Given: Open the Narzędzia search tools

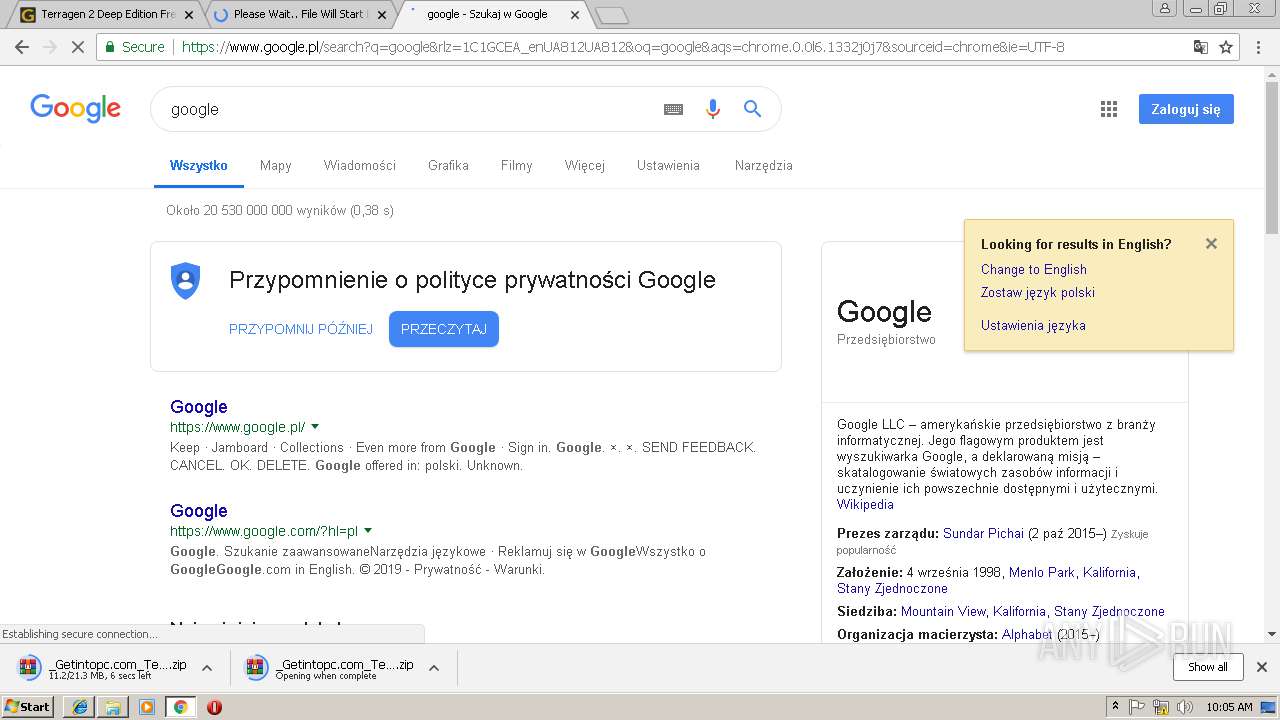Looking at the screenshot, I should point(763,165).
